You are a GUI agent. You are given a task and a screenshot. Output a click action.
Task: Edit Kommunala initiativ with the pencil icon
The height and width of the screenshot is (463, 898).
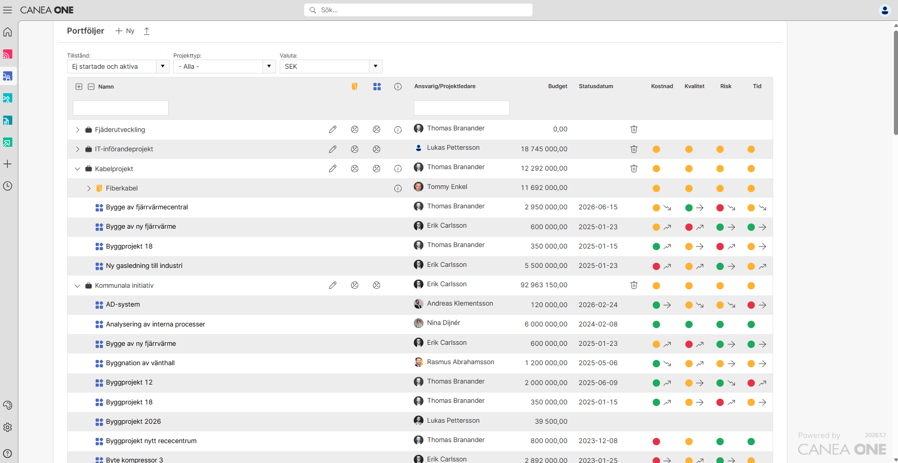coord(333,285)
